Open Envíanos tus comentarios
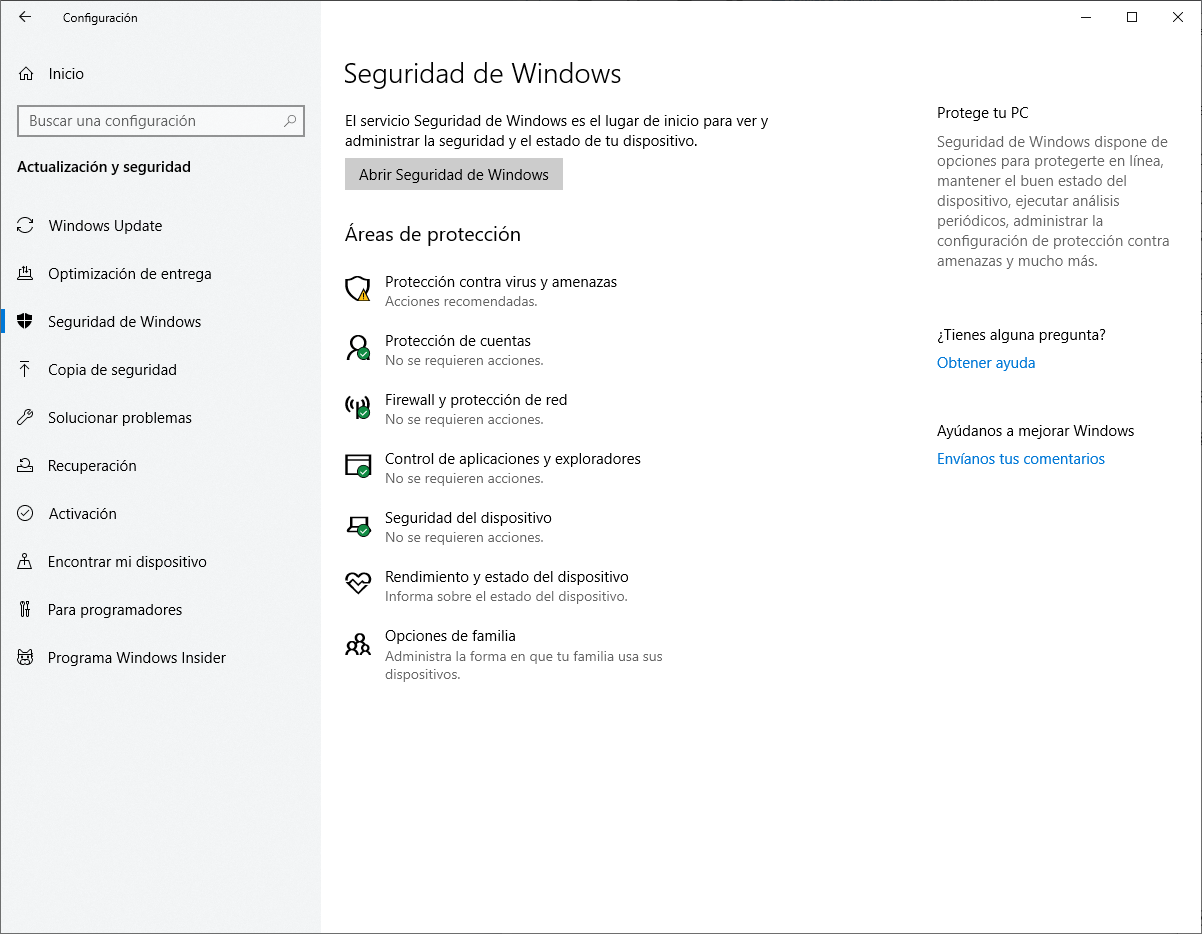1202x934 pixels. 1020,458
